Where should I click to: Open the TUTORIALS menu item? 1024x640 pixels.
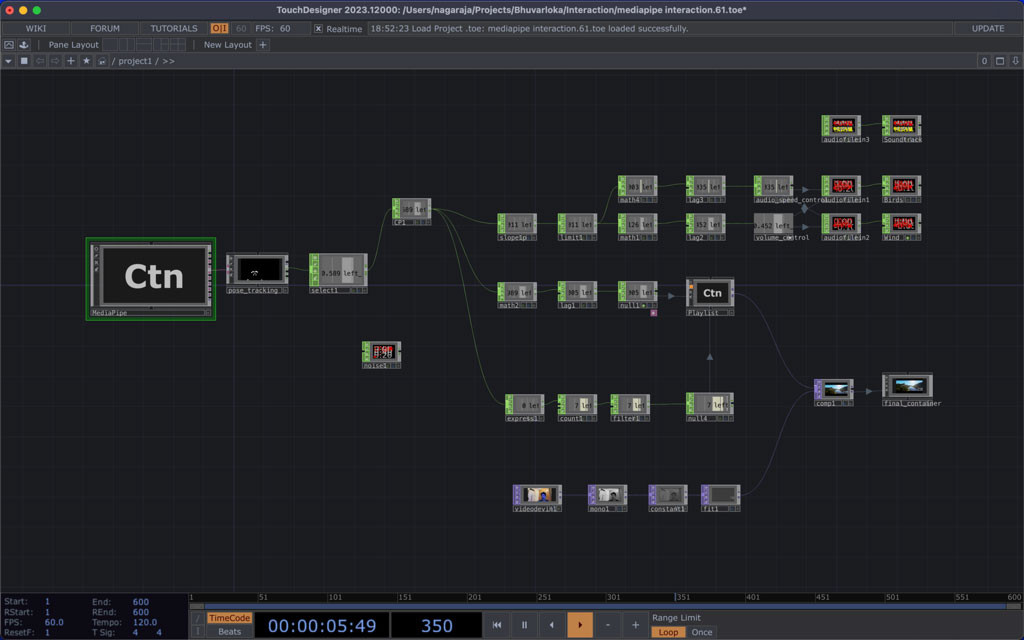click(173, 29)
